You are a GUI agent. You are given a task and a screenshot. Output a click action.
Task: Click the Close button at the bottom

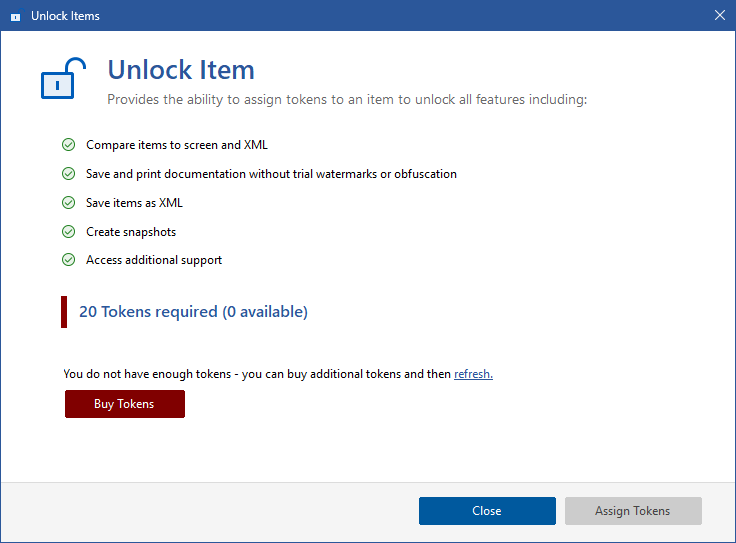click(x=487, y=511)
